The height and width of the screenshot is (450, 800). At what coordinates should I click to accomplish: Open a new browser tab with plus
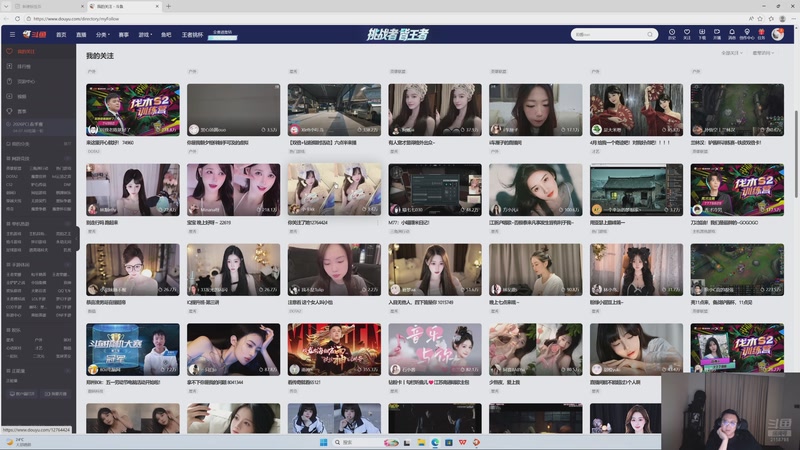tap(168, 6)
